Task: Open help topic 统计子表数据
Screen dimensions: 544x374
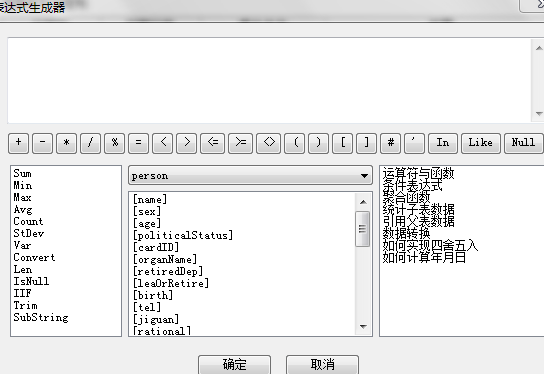Action: pos(418,209)
